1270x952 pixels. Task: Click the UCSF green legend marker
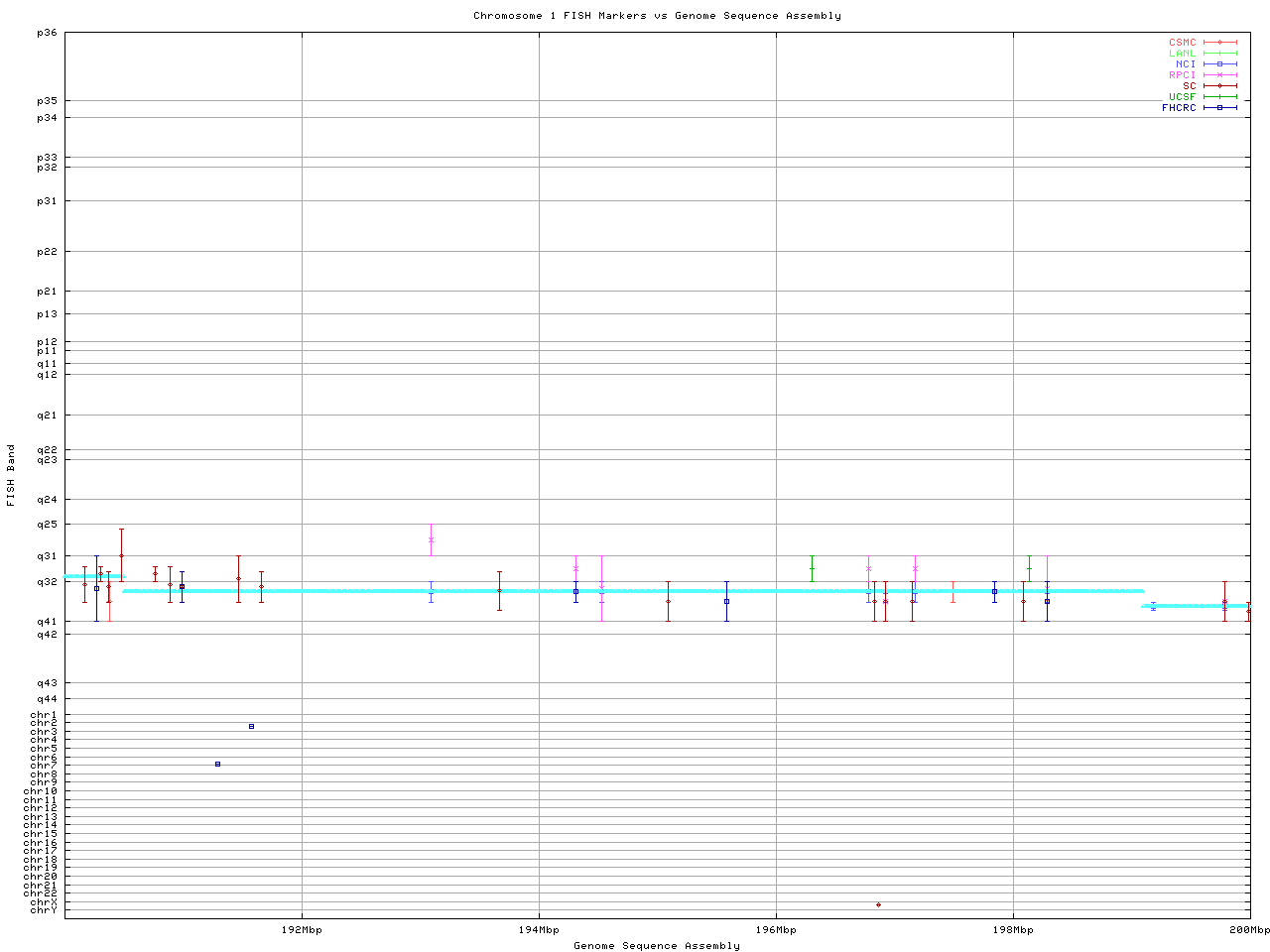(1219, 97)
